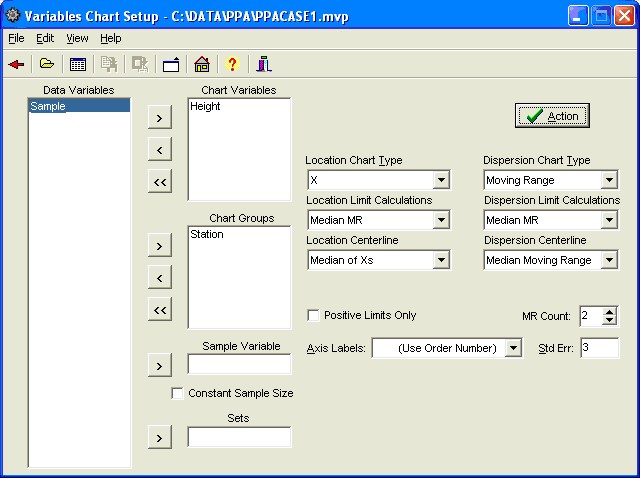This screenshot has width=640, height=478.
Task: Remove a Chart Variable with < button
Action: point(160,150)
